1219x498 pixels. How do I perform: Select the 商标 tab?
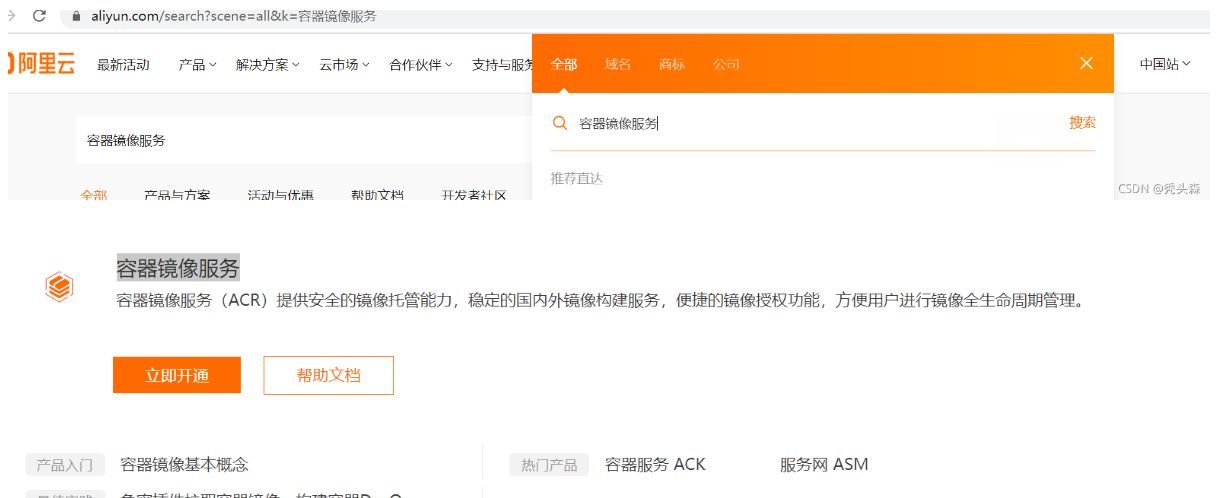point(672,64)
